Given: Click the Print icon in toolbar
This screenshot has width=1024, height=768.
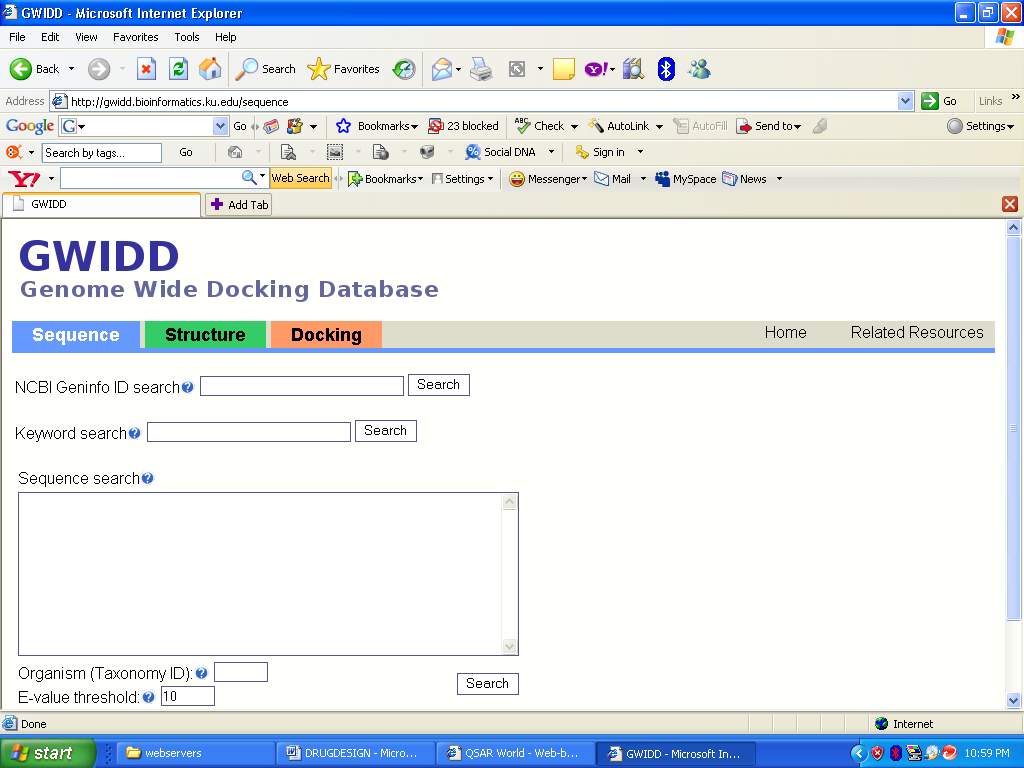Looking at the screenshot, I should (x=481, y=69).
